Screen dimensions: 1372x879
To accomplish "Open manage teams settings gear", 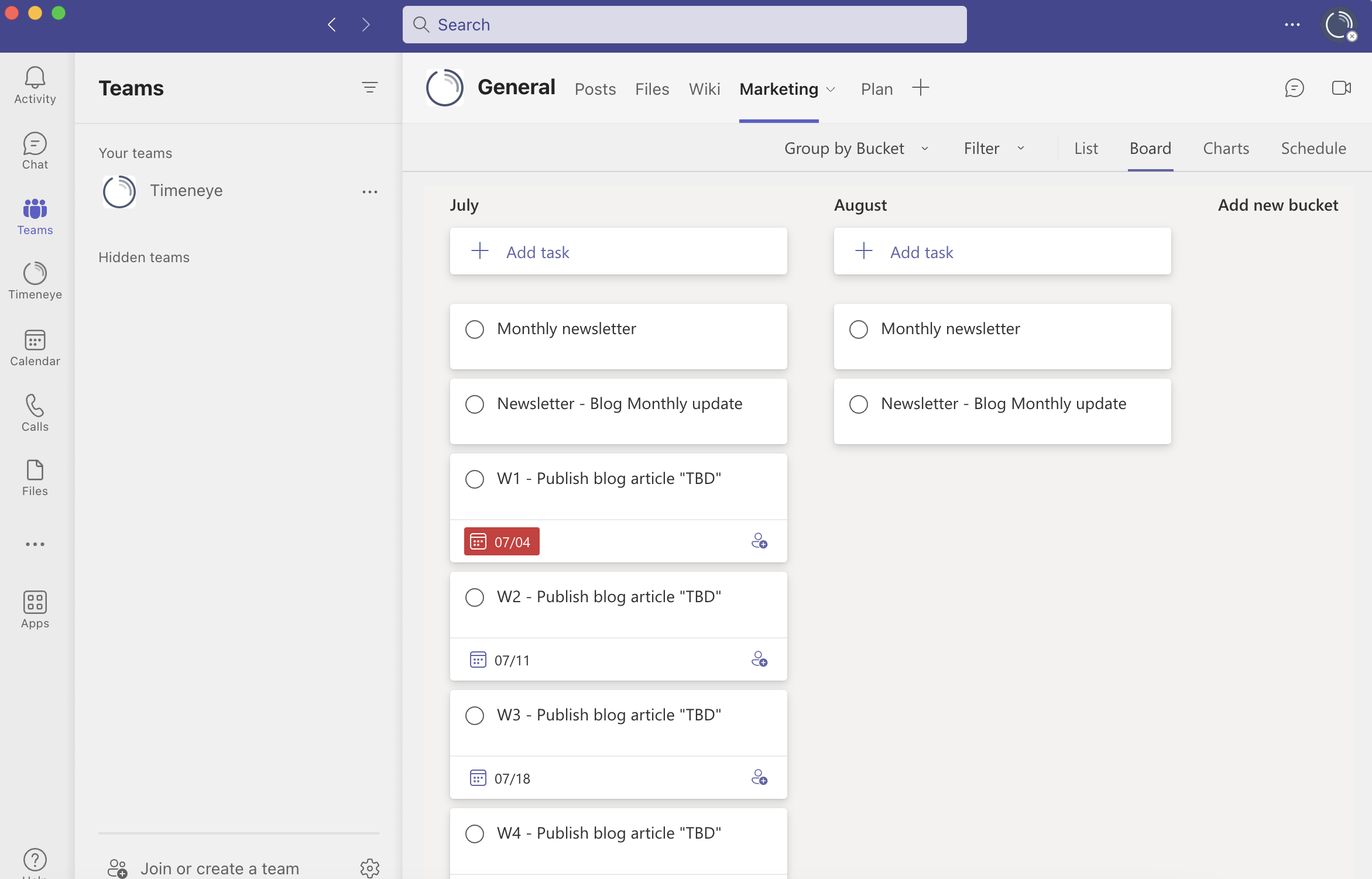I will (370, 868).
